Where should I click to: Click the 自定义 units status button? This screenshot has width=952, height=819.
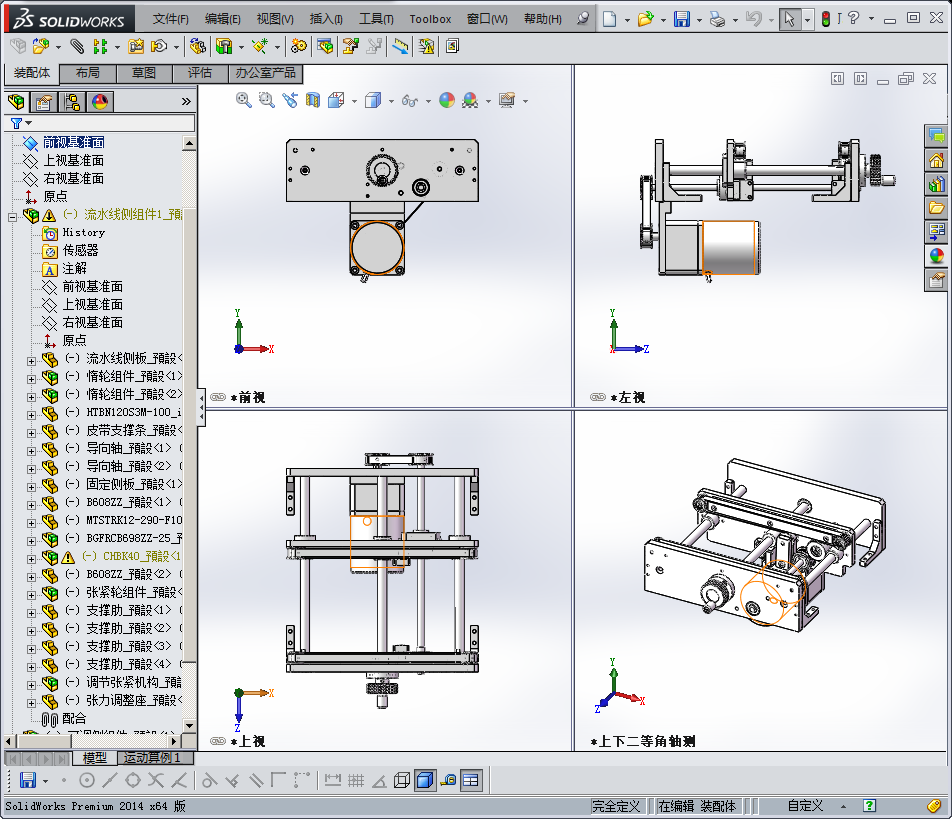tap(805, 806)
